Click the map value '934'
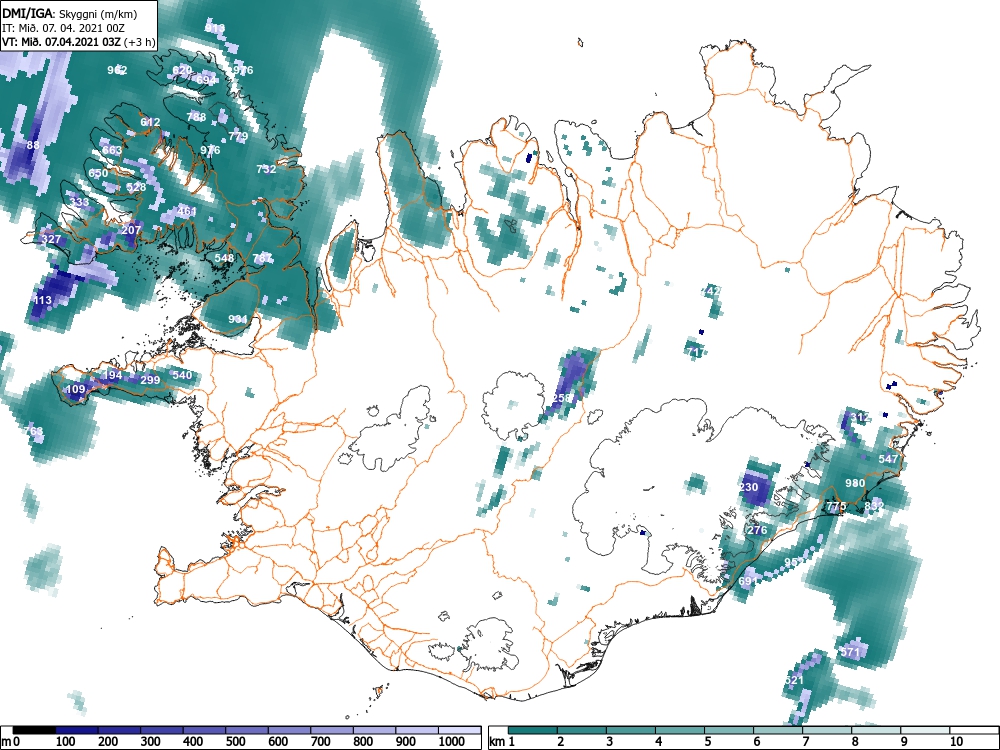1000x750 pixels. click(238, 319)
